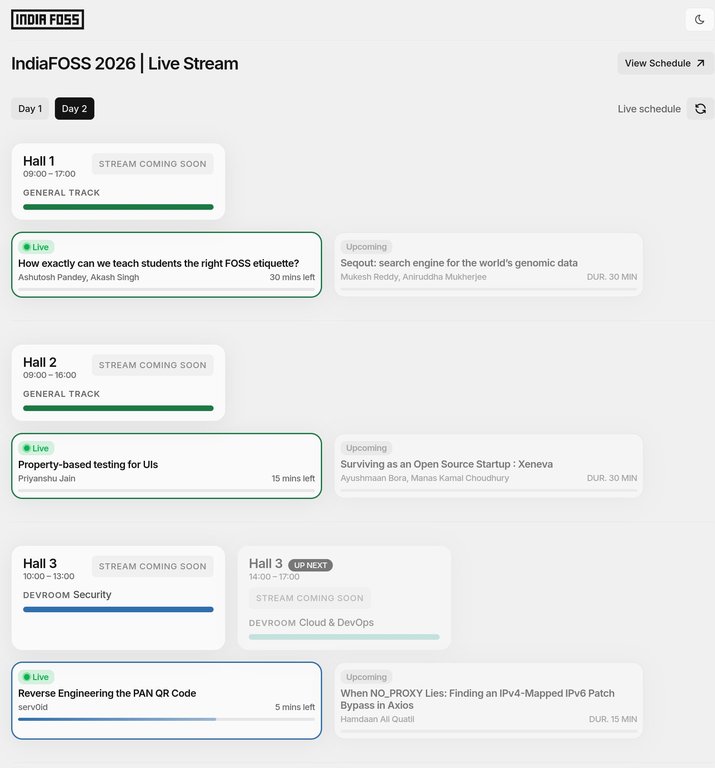Click Upcoming badge on Xeneva talk
Screen dimensions: 715x768
(366, 448)
